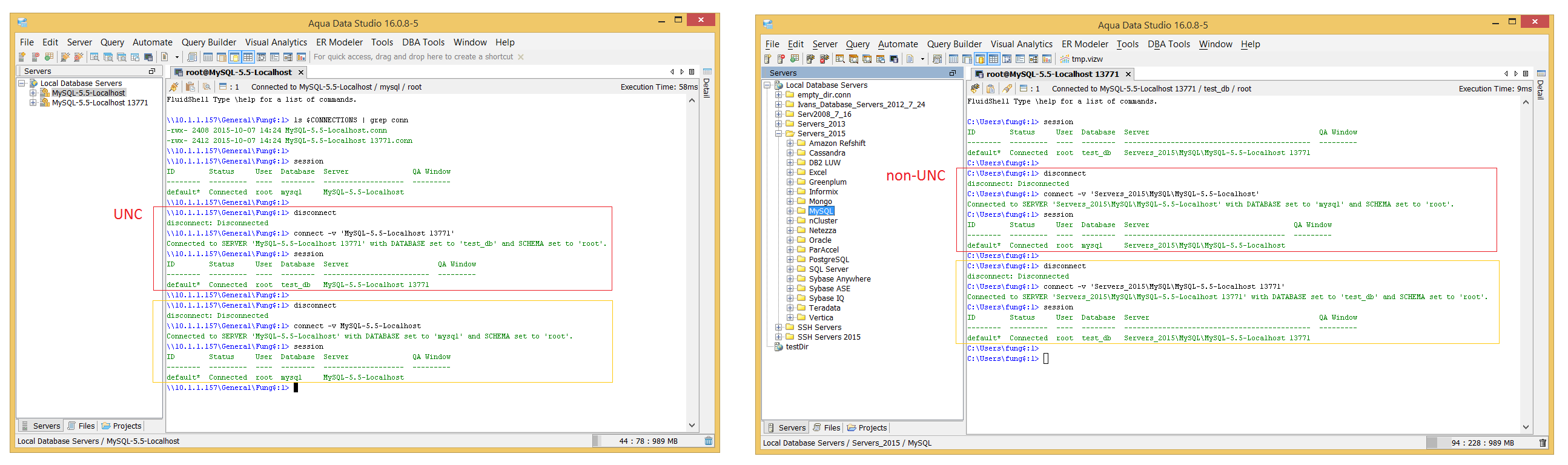Click the tab list icon beside the left window tab arrows

click(692, 72)
